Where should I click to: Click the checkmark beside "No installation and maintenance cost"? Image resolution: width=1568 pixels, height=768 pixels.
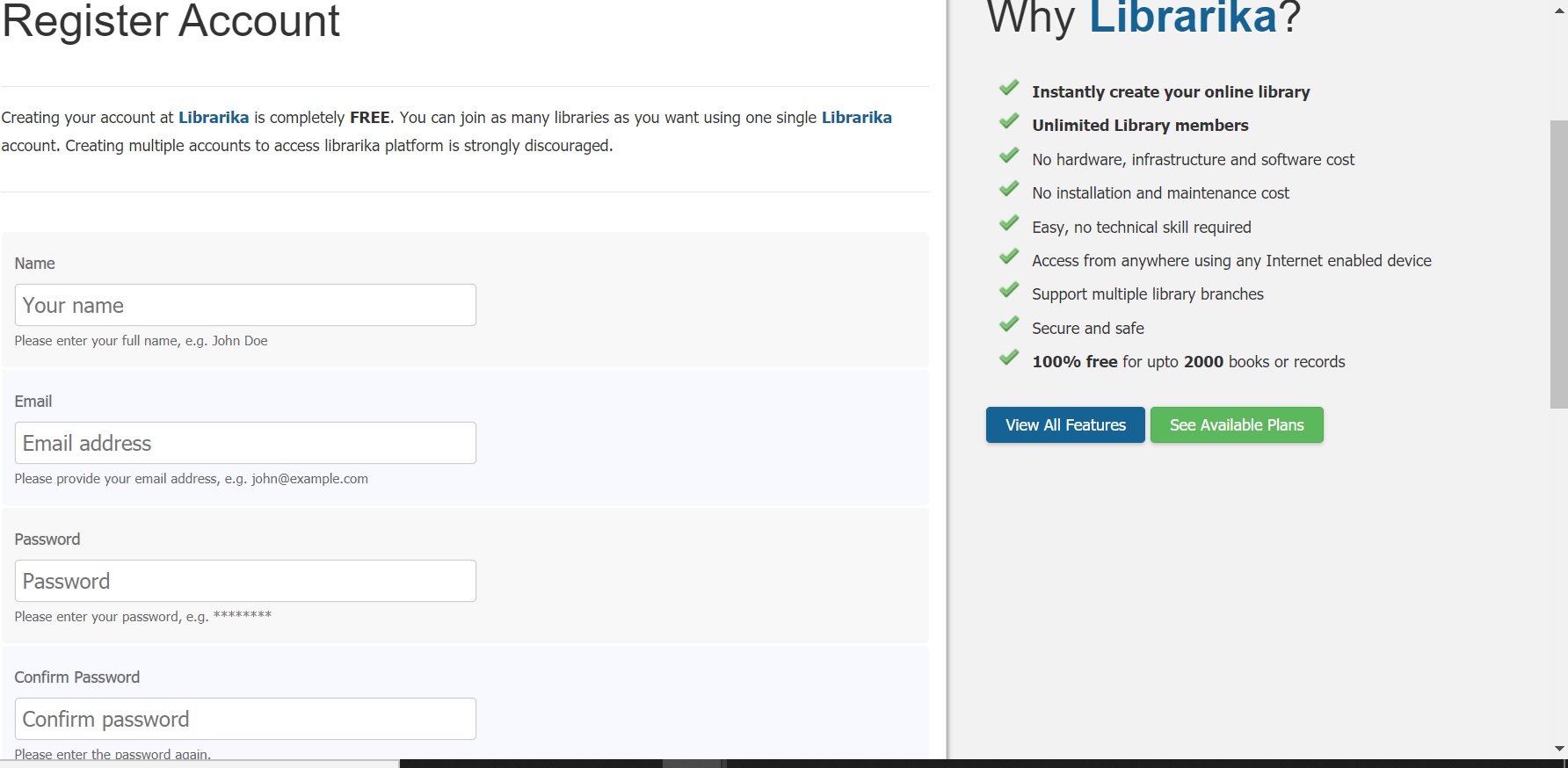[1009, 190]
